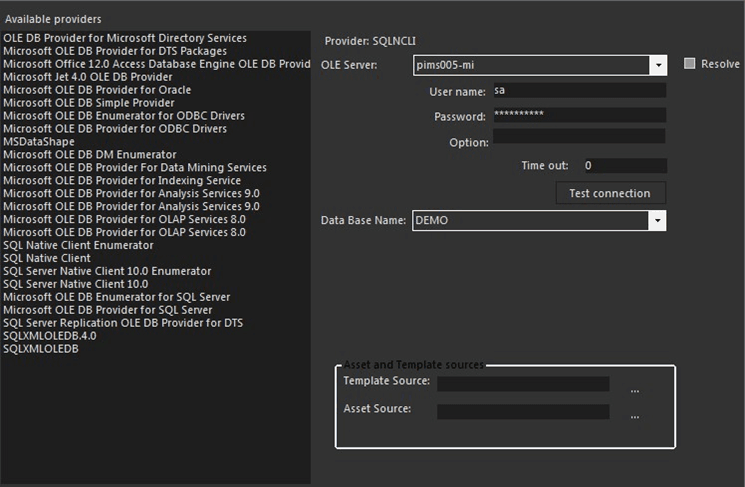
Task: Select SQLXMLOLEDB.4.0 provider
Action: [50, 335]
